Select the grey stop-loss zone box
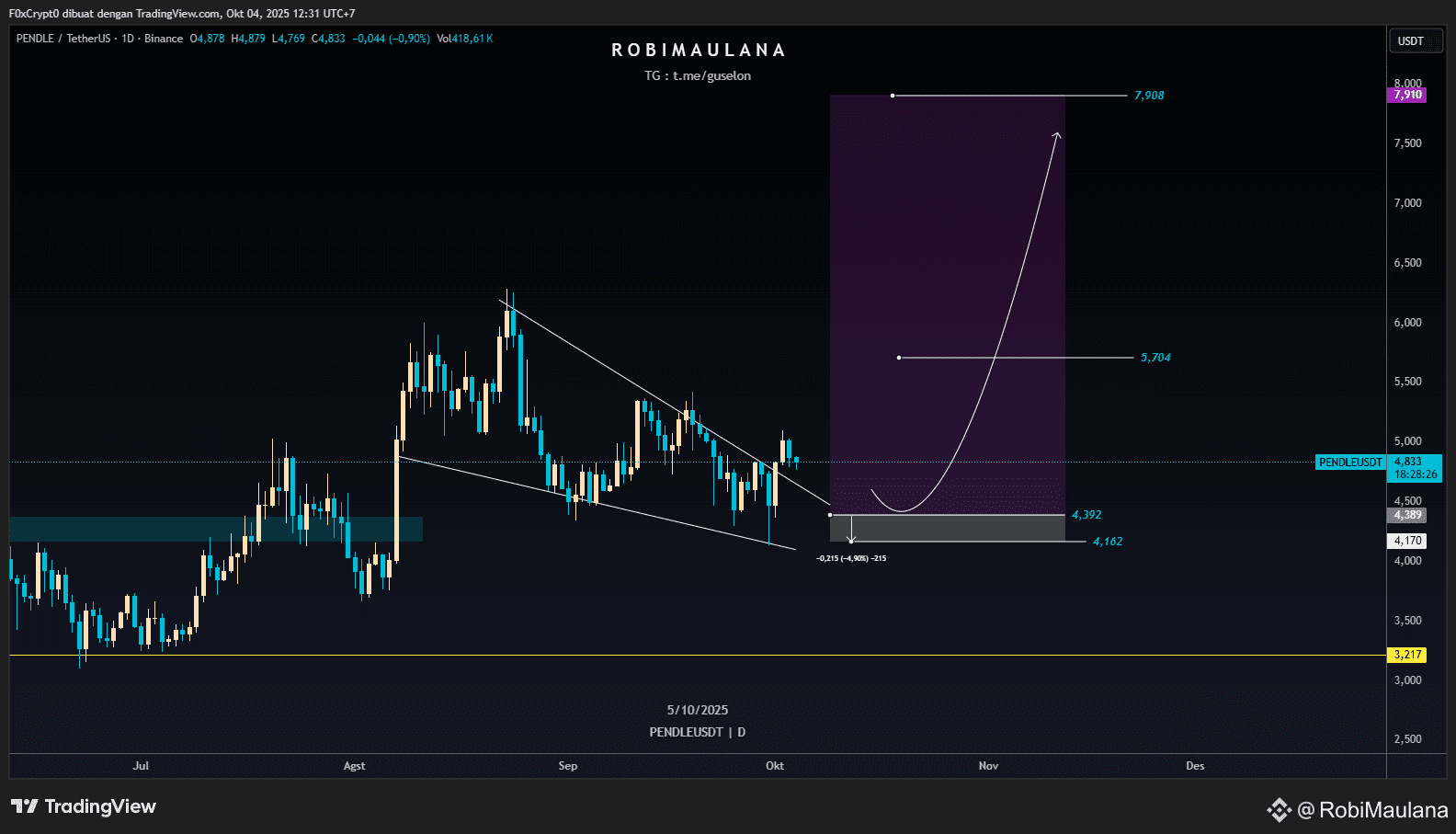This screenshot has height=834, width=1456. click(x=948, y=529)
